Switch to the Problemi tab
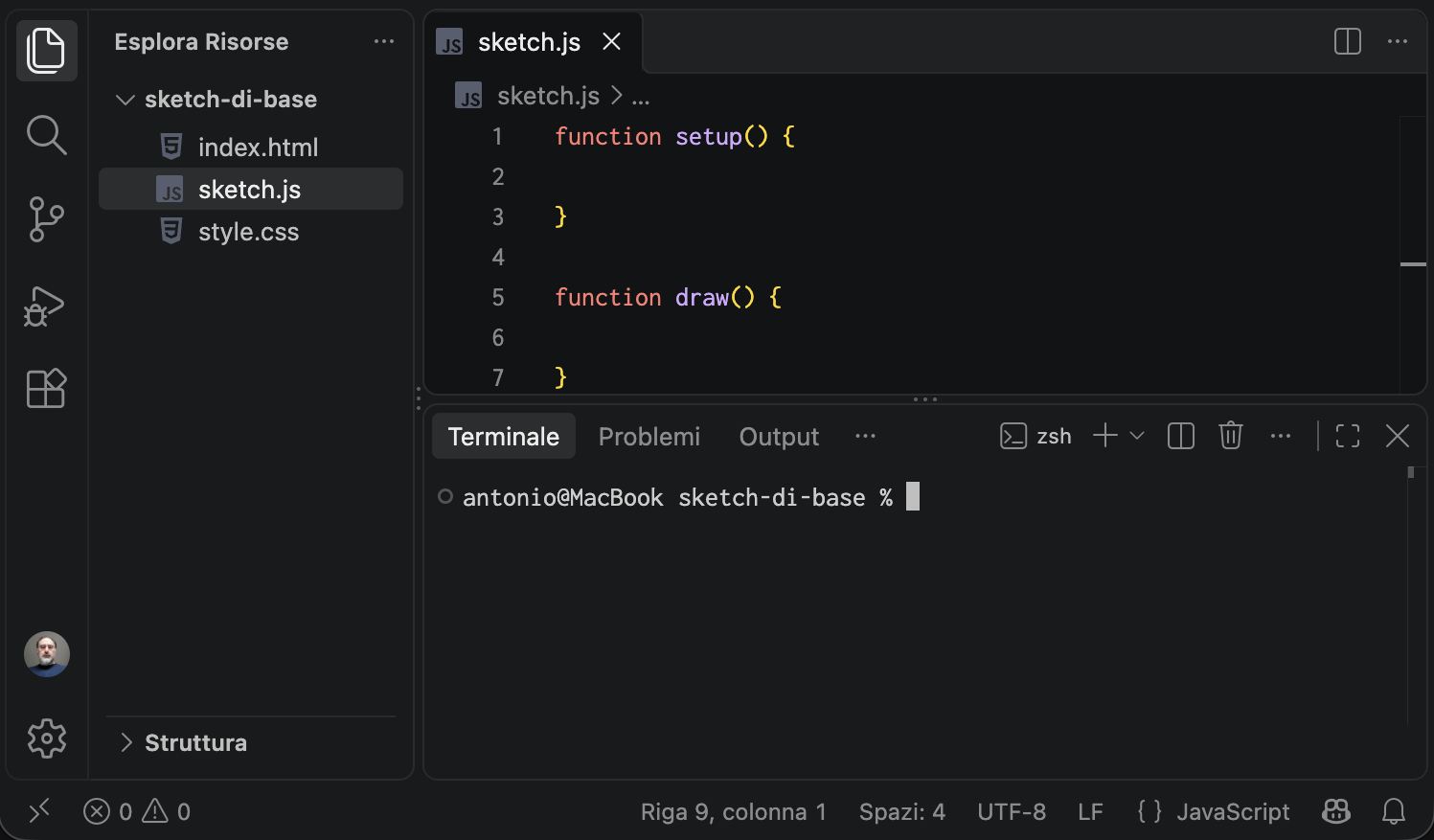 [x=649, y=437]
